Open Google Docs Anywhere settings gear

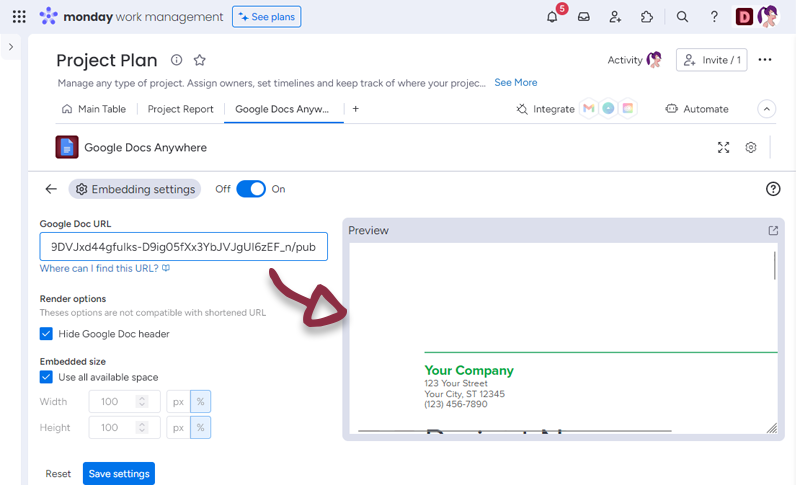click(751, 148)
